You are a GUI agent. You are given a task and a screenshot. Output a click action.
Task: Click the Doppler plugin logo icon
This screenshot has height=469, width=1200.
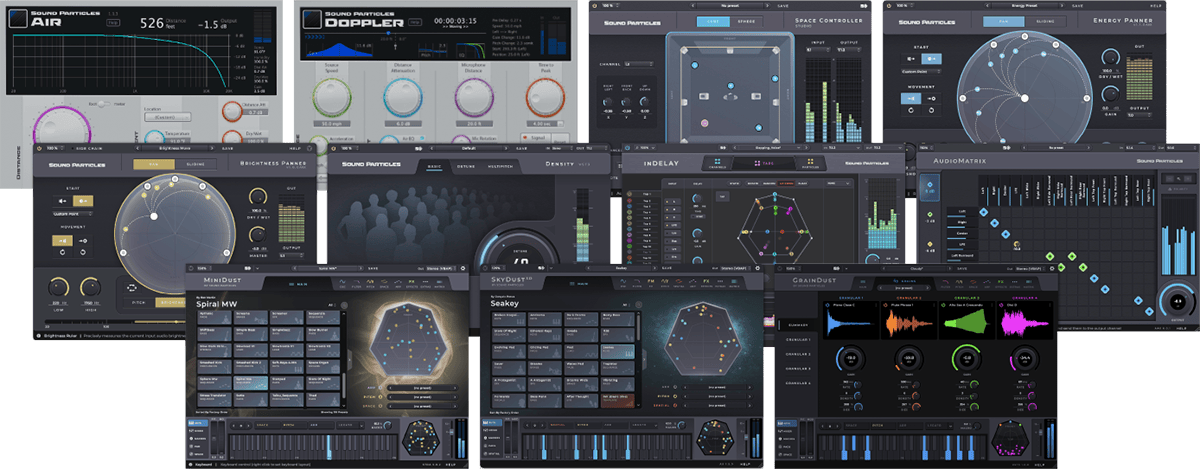pos(313,20)
